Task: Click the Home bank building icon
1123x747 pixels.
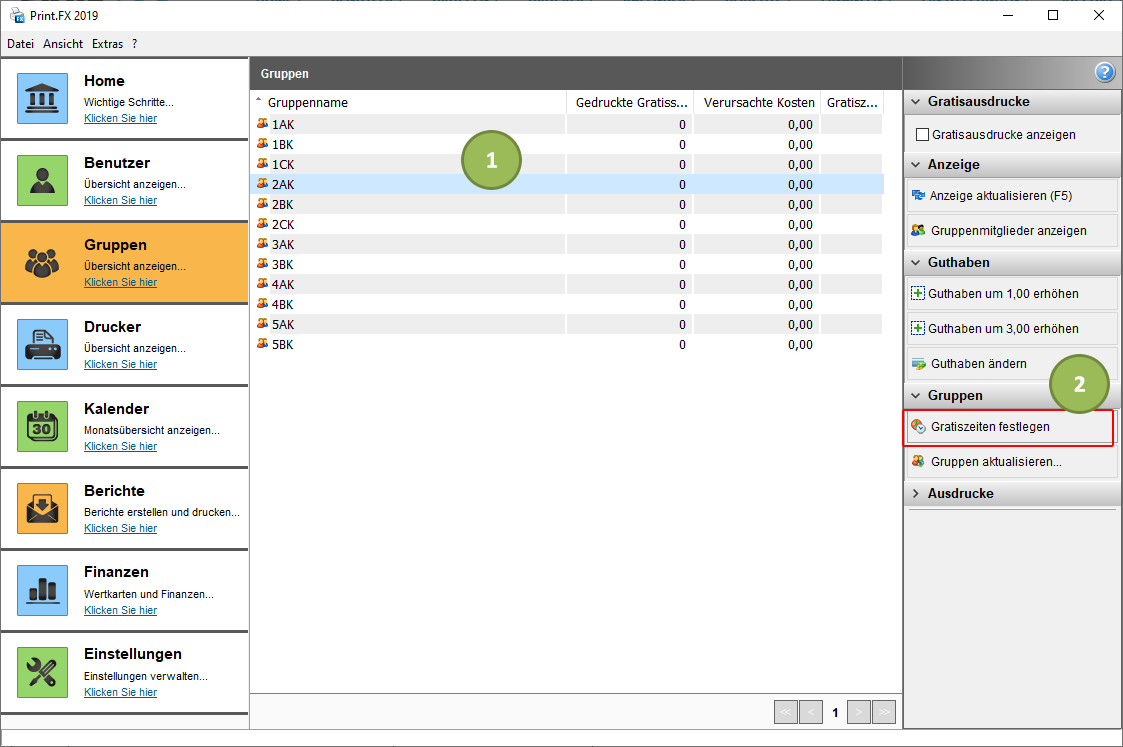Action: click(42, 98)
